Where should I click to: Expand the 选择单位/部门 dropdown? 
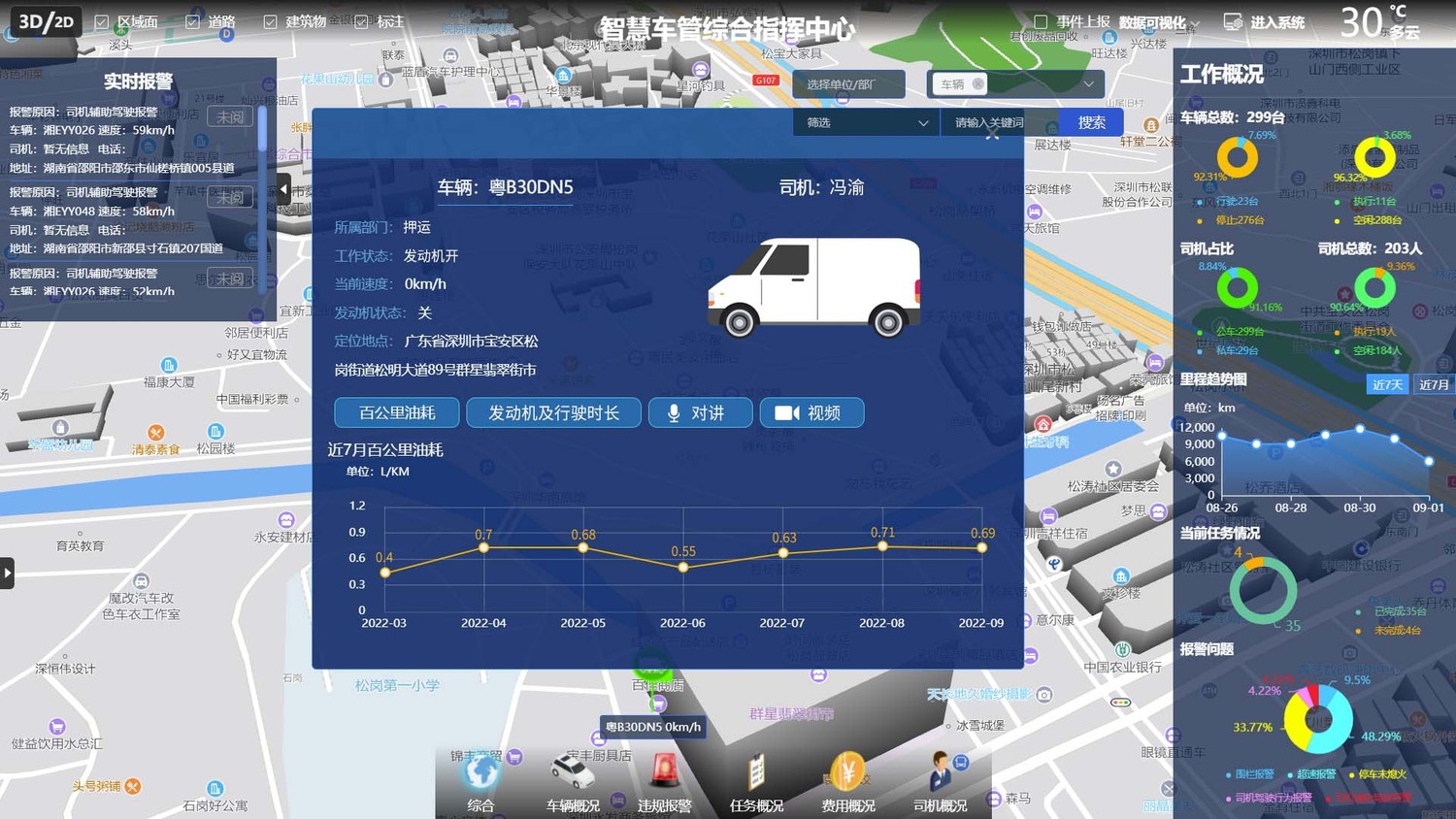click(849, 84)
